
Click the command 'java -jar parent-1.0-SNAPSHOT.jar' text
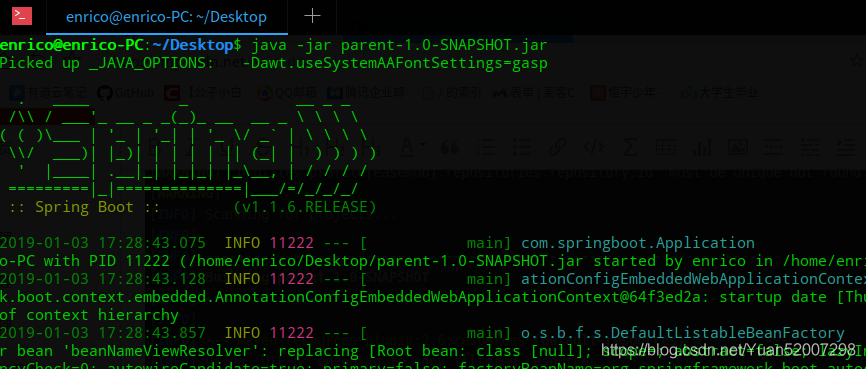click(x=399, y=45)
